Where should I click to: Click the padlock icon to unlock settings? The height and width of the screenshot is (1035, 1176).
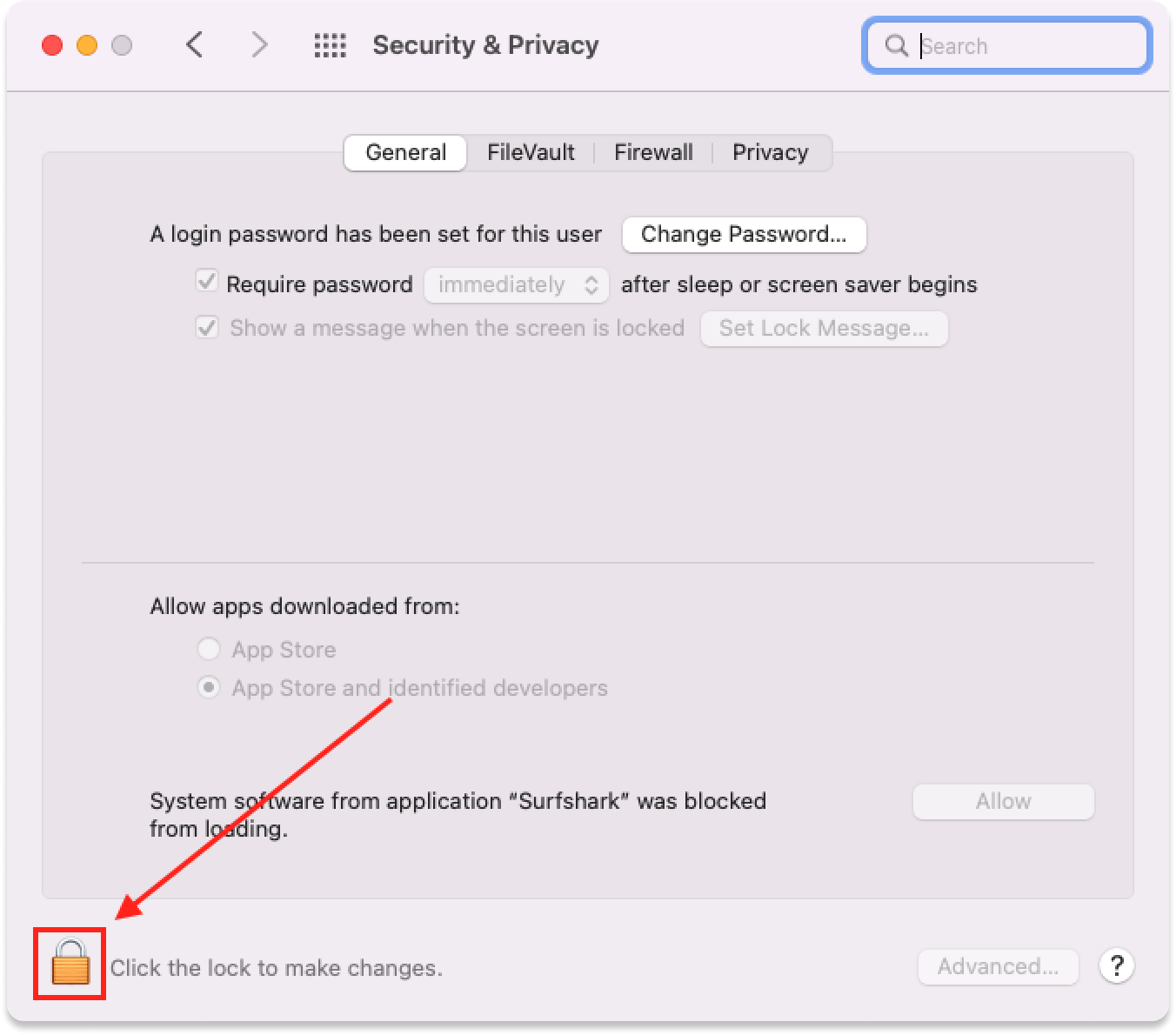[x=70, y=964]
